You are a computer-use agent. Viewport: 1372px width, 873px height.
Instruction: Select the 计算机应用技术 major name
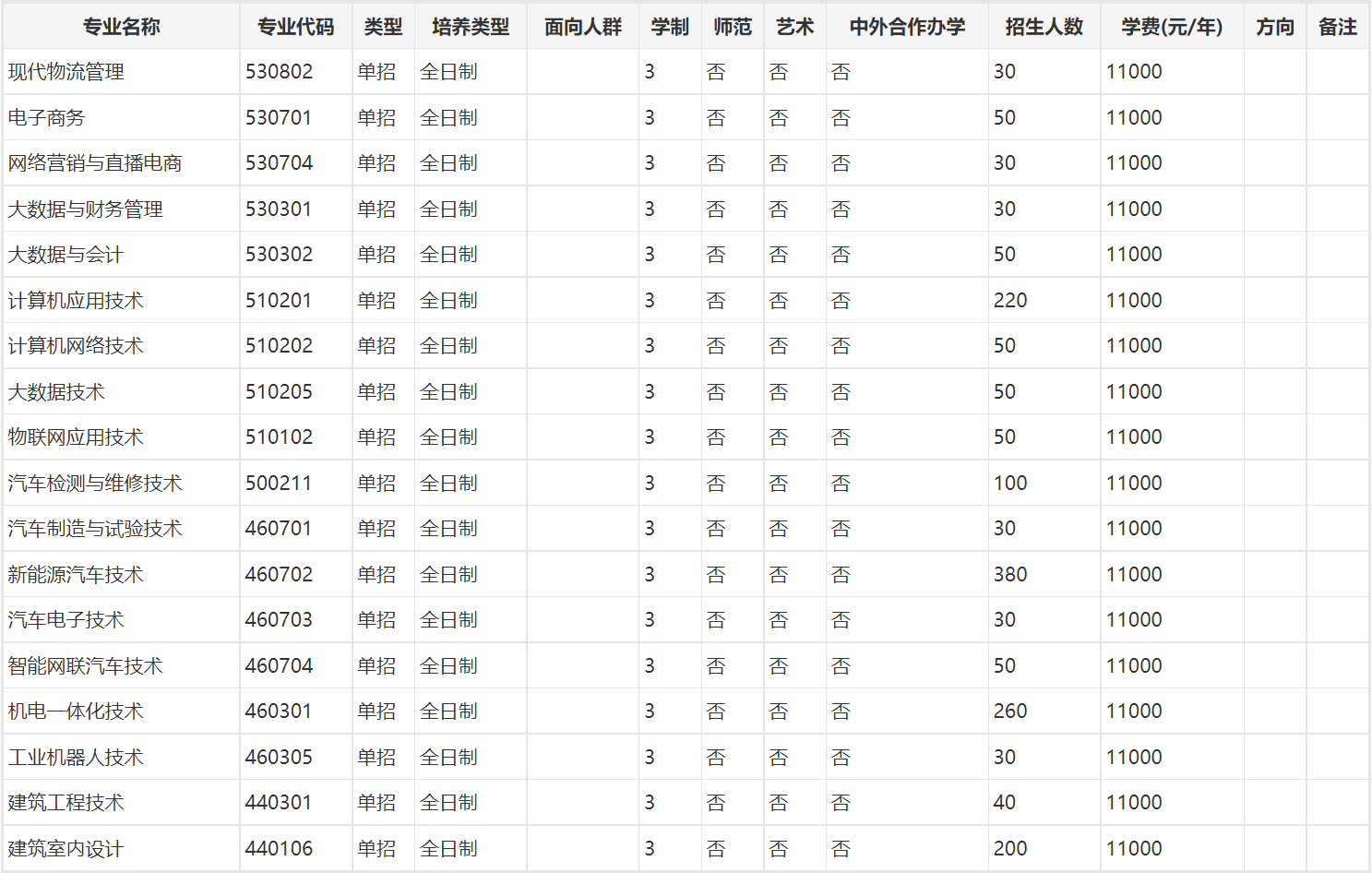point(76,301)
